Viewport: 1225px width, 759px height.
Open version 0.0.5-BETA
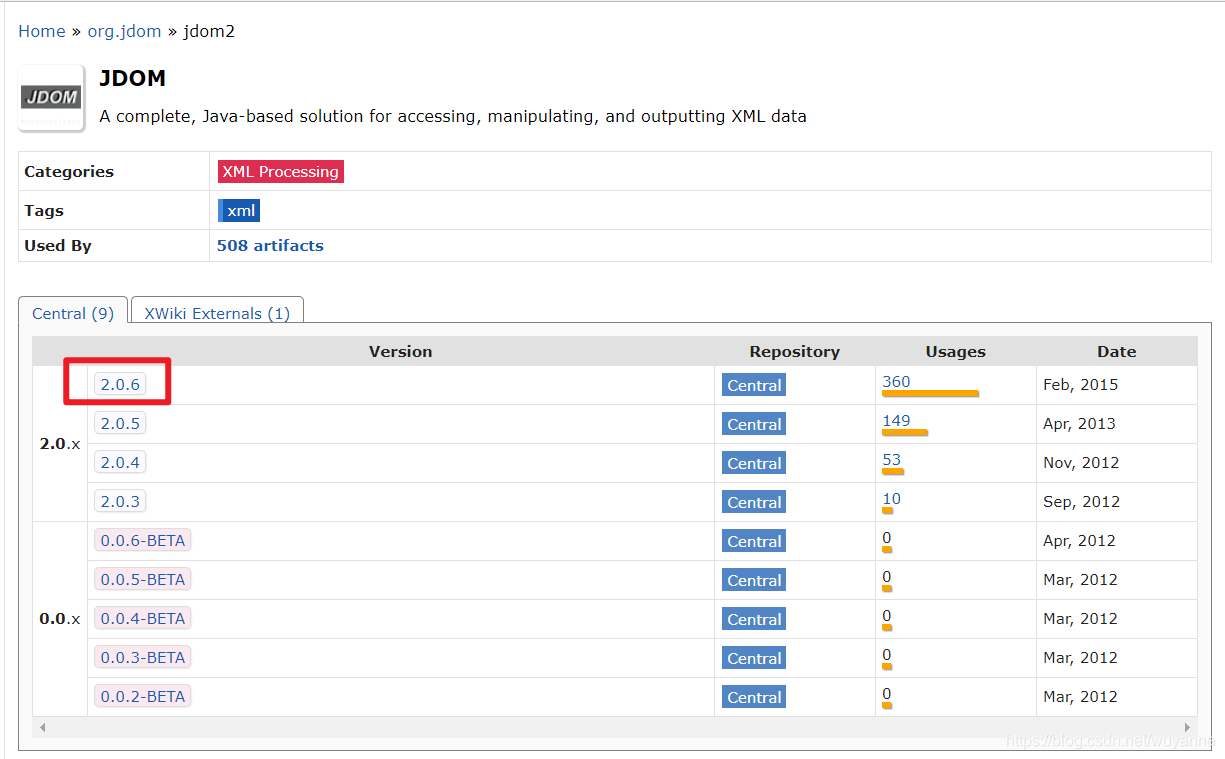tap(143, 580)
